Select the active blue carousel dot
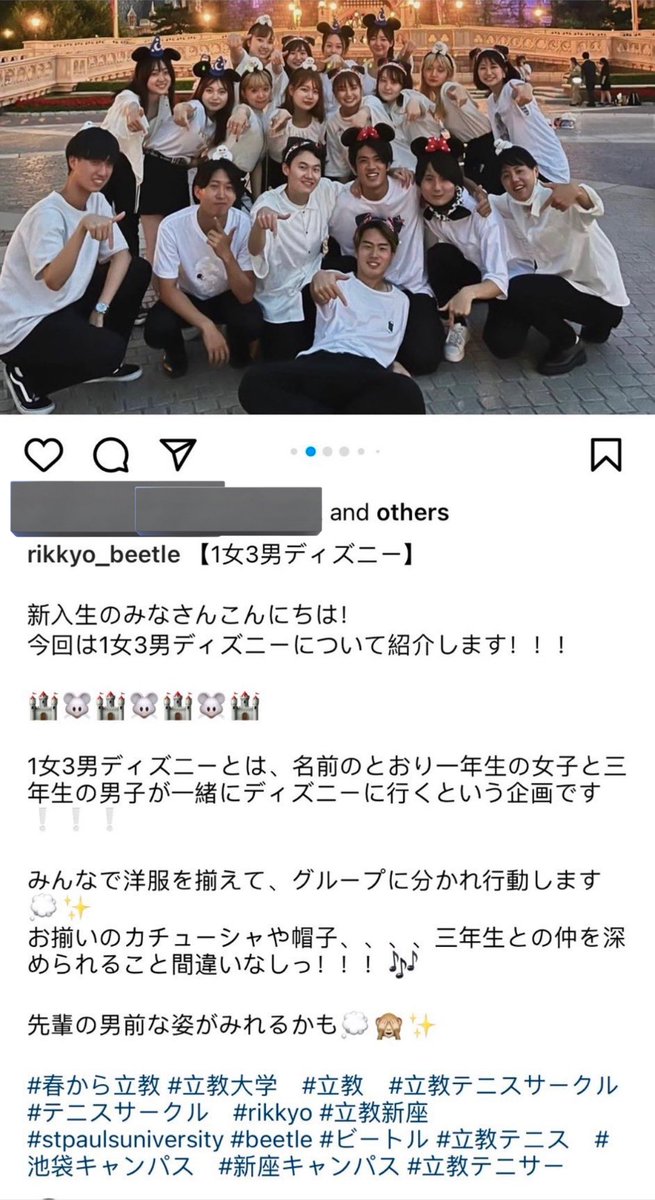Screen dimensions: 655x1200 click(x=310, y=451)
